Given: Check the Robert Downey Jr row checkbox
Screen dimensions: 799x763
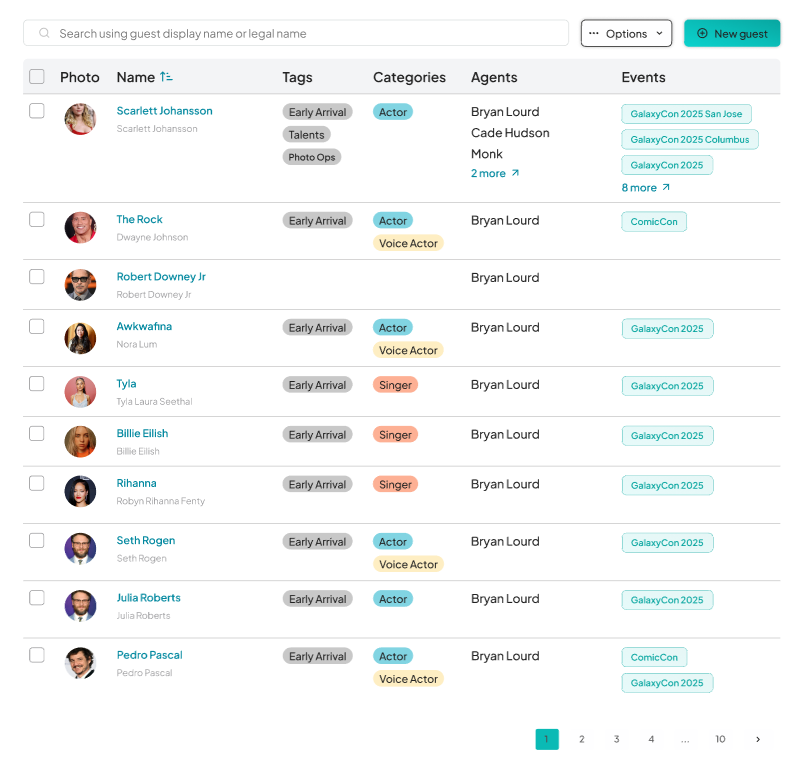Looking at the screenshot, I should coord(37,277).
